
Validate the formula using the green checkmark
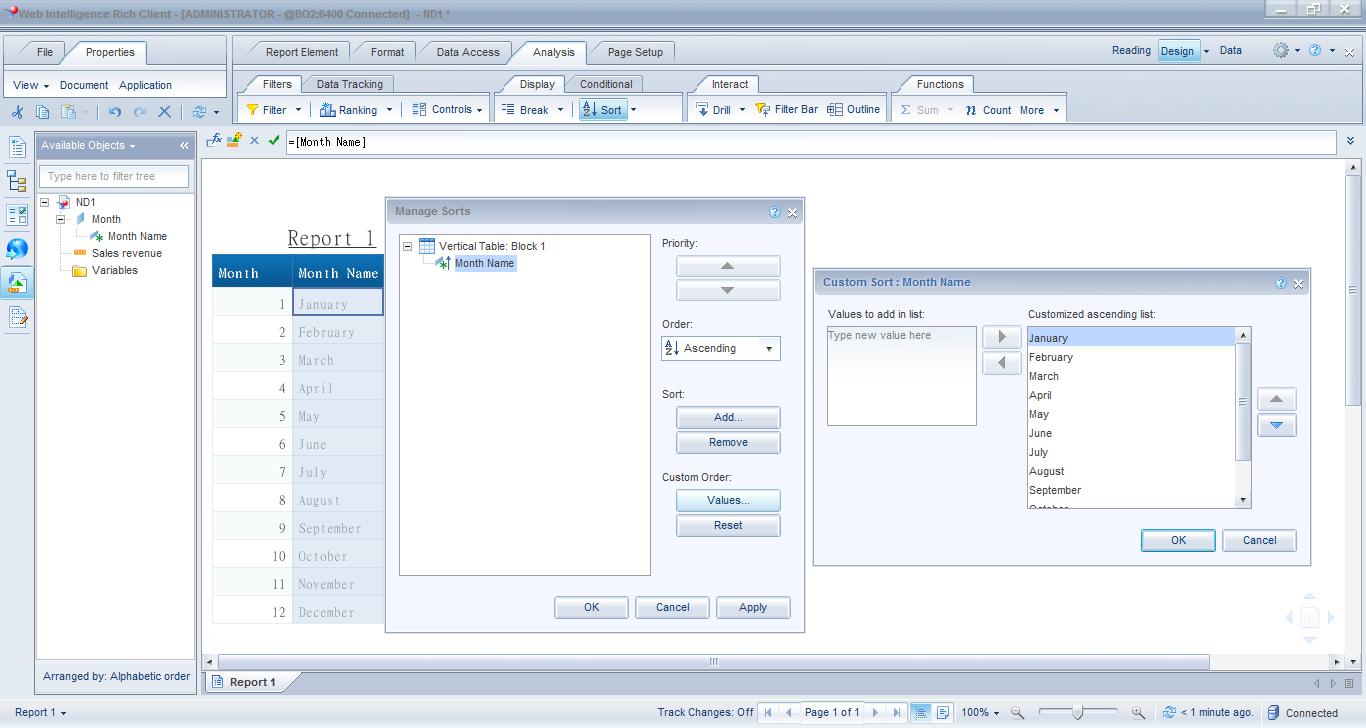click(x=273, y=141)
